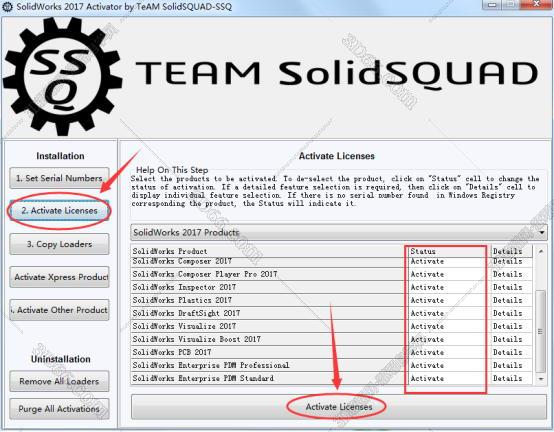Open Details for SolidWorks DraftSight 2017
554x432 pixels.
click(512, 313)
